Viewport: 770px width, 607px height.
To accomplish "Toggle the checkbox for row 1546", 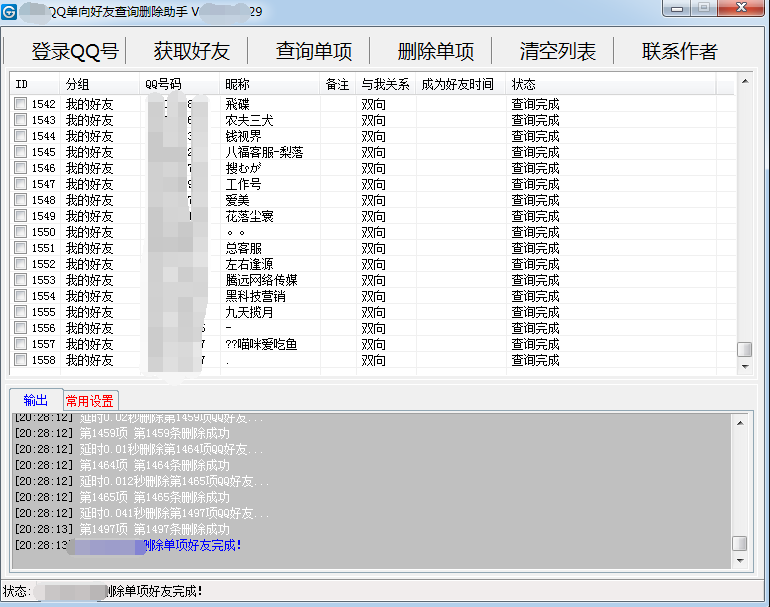I will tap(21, 168).
